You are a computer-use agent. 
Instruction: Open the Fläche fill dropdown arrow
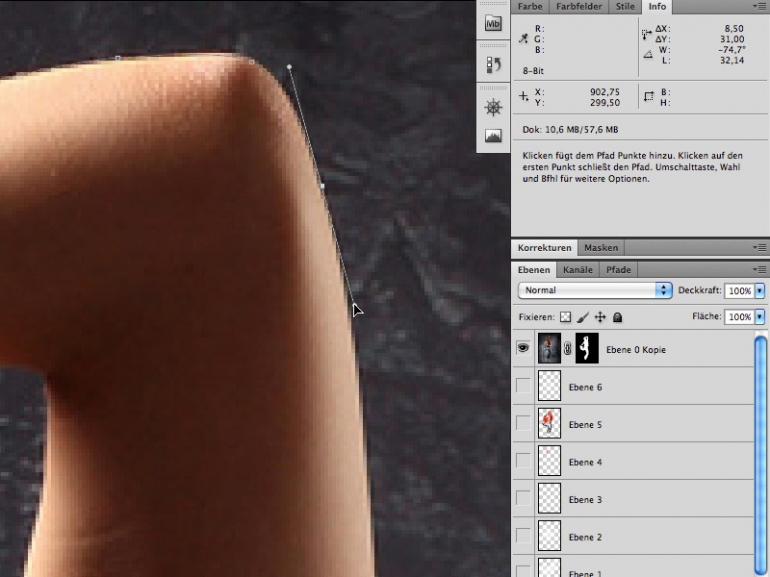tap(760, 317)
